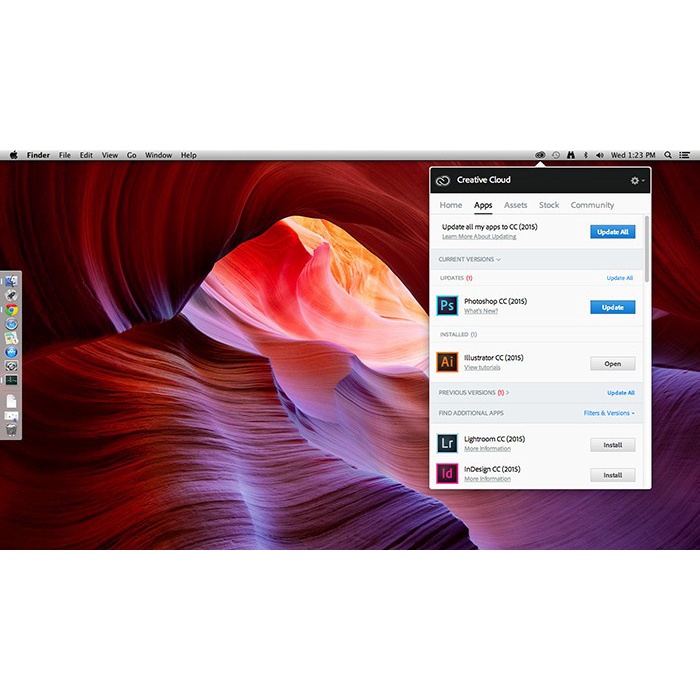Click the Creative Cloud logo in panel header
This screenshot has width=700, height=700.
point(442,180)
